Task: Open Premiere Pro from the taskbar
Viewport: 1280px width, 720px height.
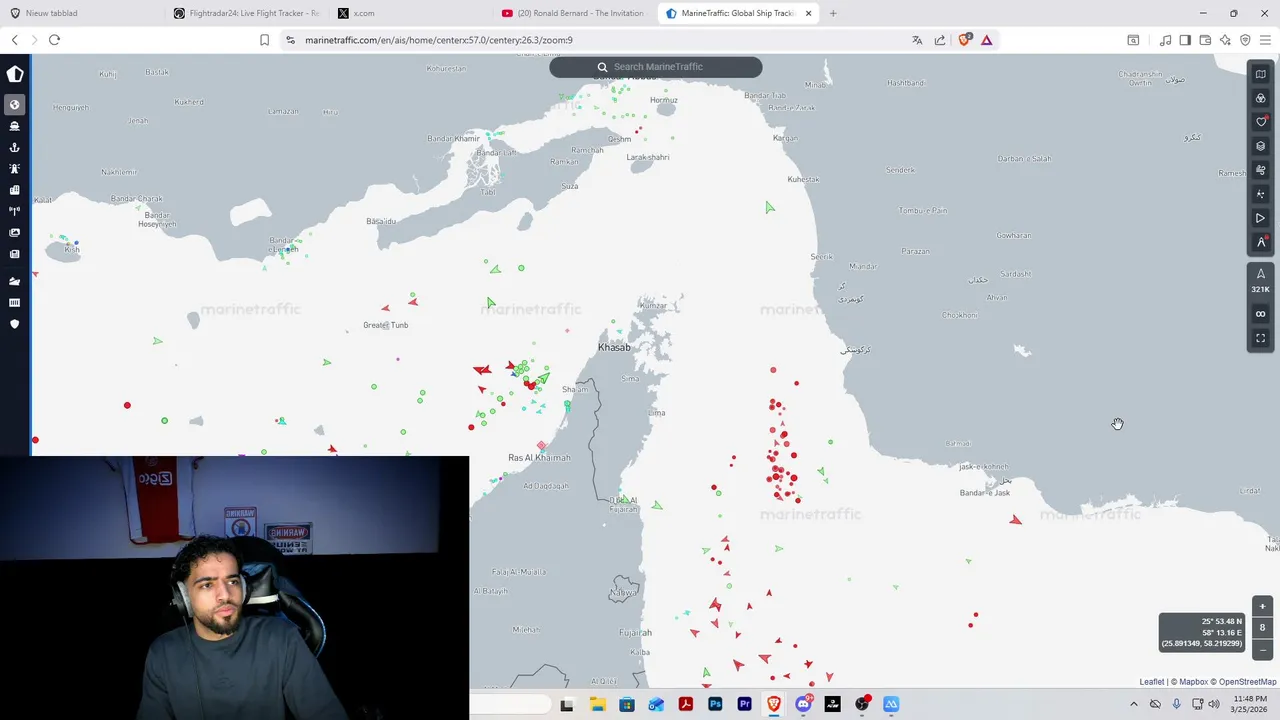Action: [744, 704]
